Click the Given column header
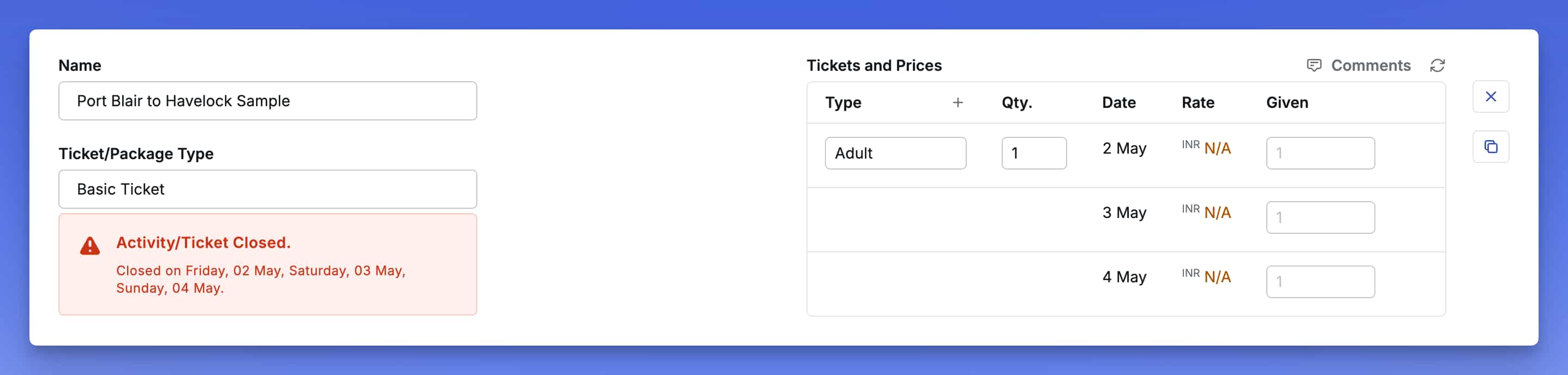The image size is (1568, 375). point(1287,102)
